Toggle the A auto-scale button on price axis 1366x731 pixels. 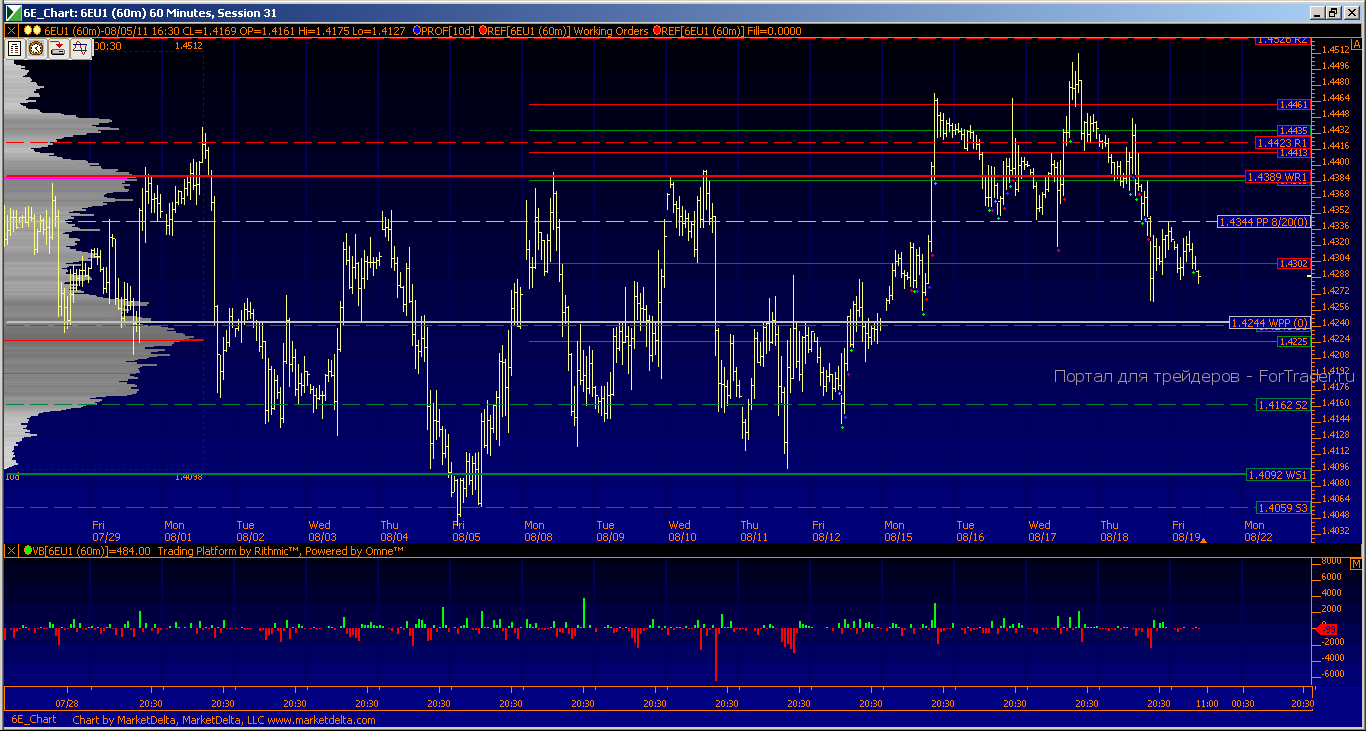[x=1356, y=45]
